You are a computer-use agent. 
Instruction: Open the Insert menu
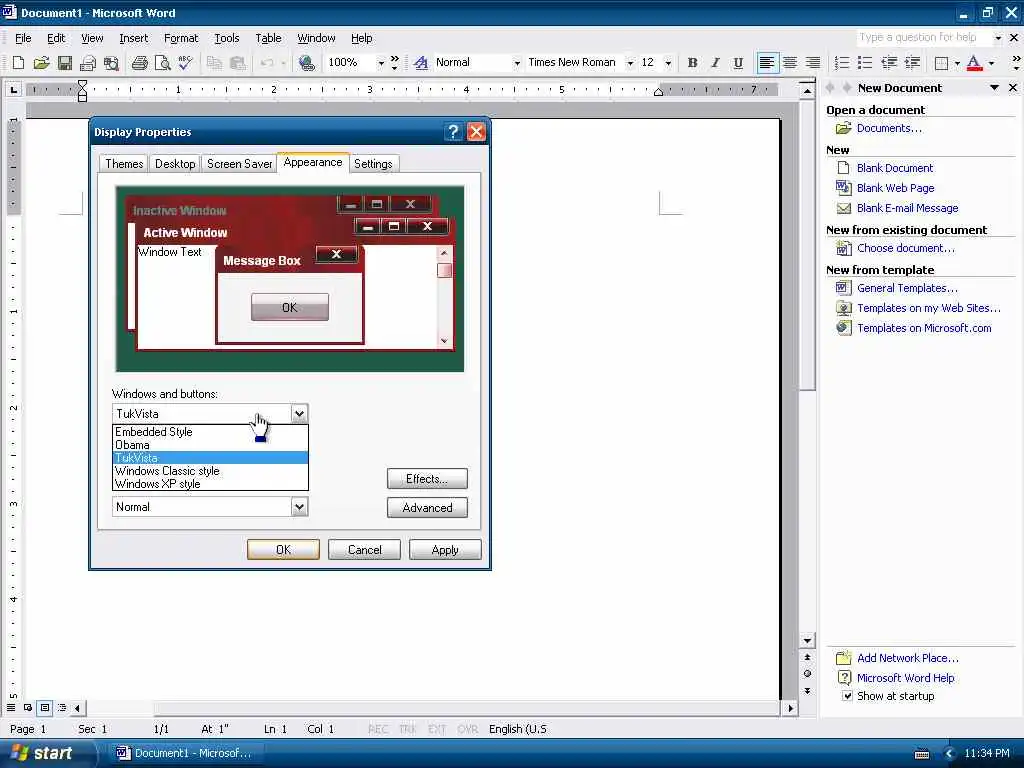[133, 38]
